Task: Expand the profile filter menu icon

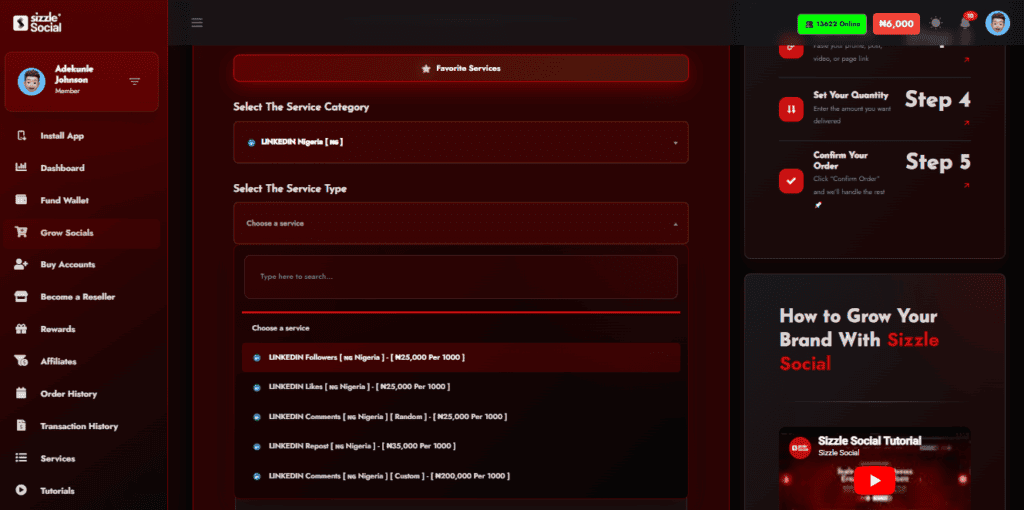Action: (135, 82)
